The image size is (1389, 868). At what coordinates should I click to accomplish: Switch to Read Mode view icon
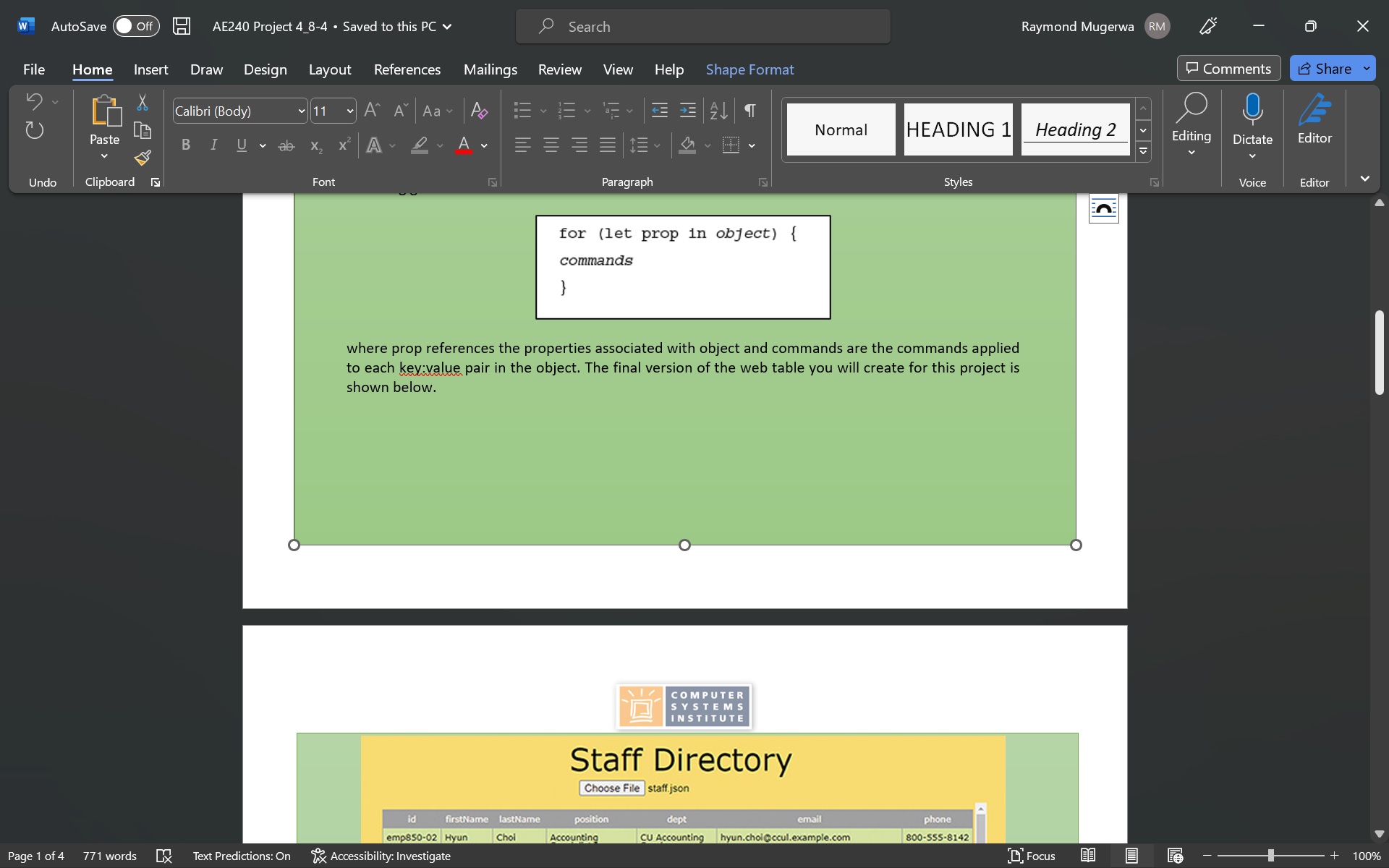click(x=1088, y=856)
